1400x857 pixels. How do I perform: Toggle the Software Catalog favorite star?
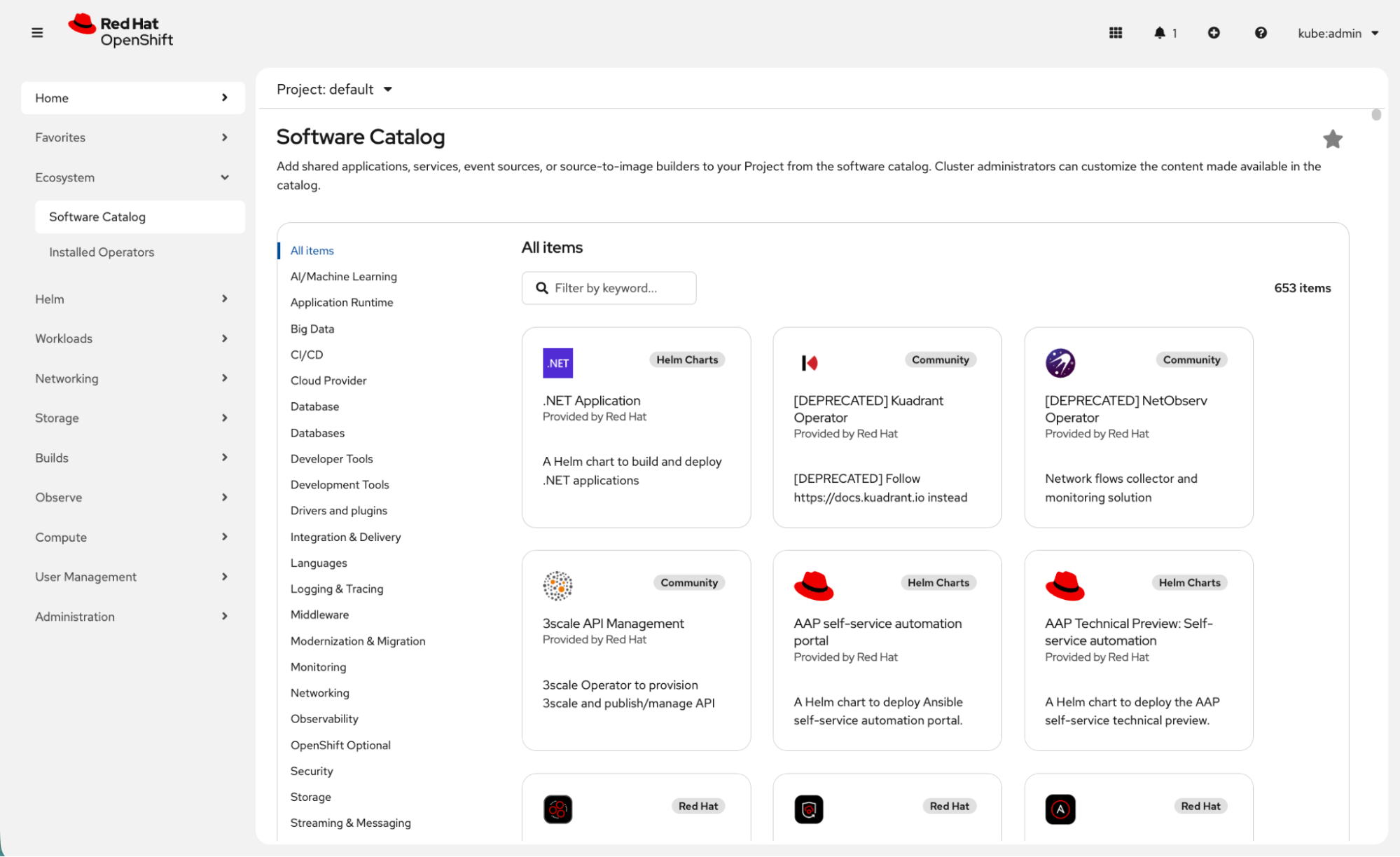coord(1333,139)
